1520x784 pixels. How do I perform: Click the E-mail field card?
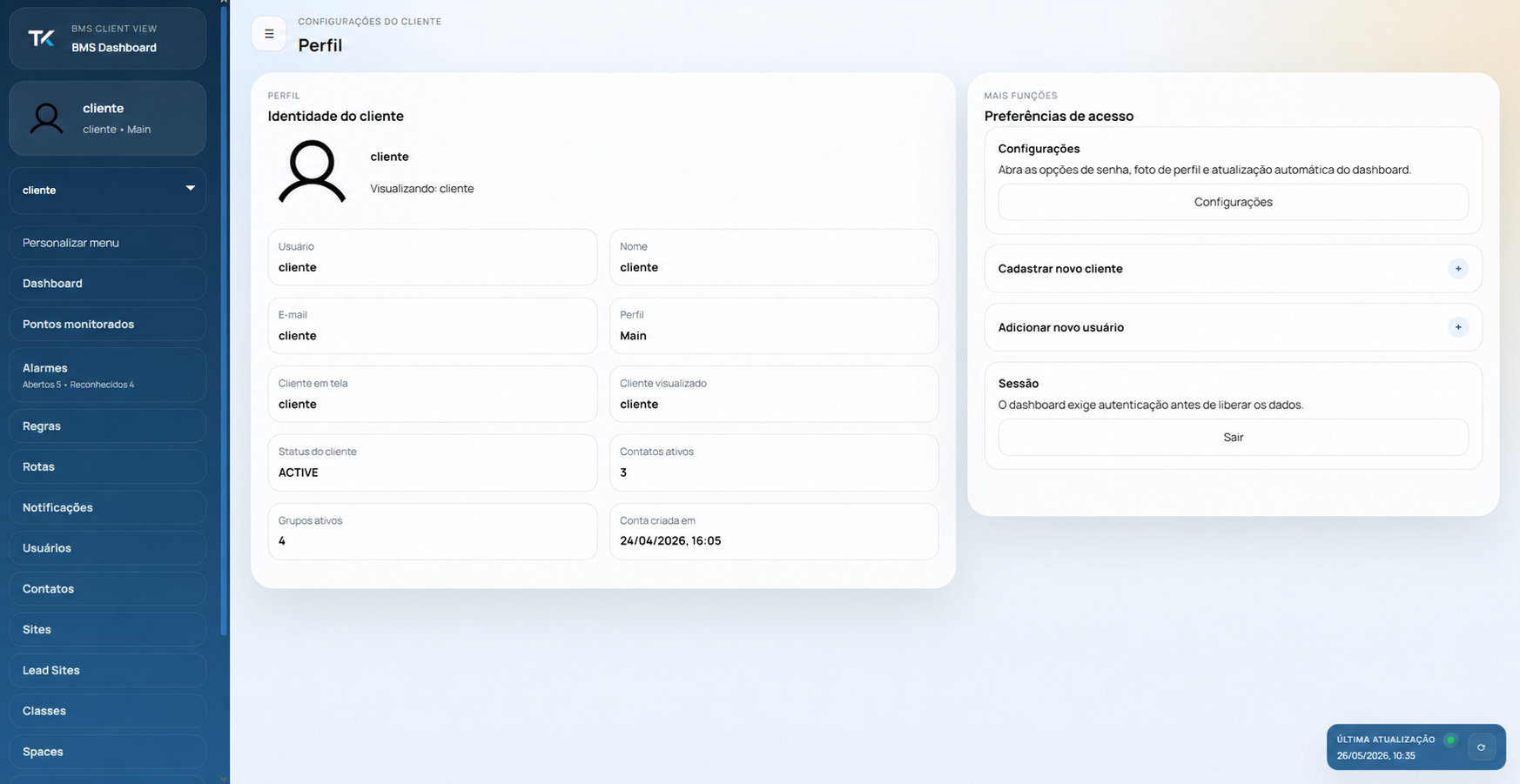[x=433, y=325]
